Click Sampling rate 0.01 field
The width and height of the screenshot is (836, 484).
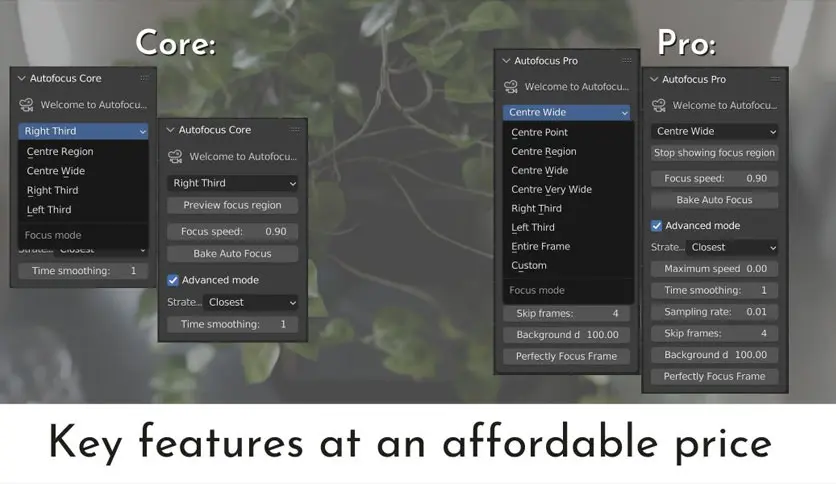(714, 312)
